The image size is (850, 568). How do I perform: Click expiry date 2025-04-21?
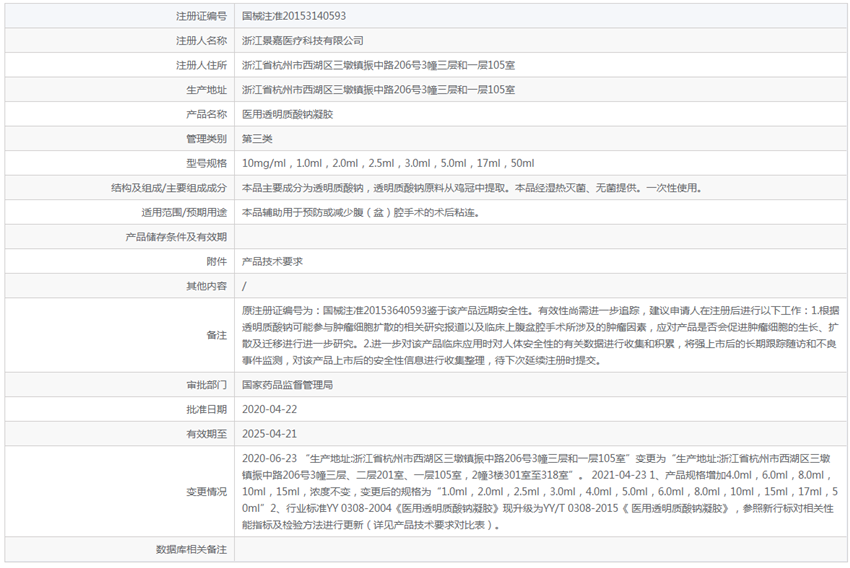point(269,434)
